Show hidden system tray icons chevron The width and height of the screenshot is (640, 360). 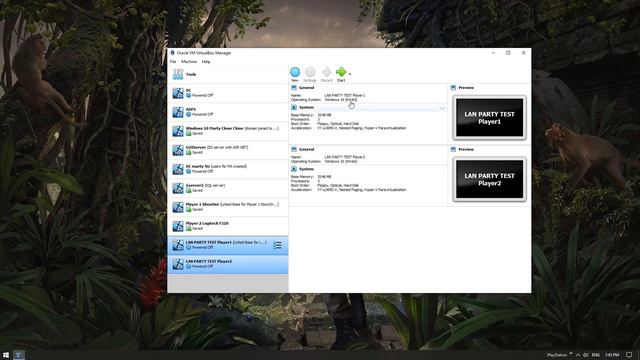coord(578,355)
